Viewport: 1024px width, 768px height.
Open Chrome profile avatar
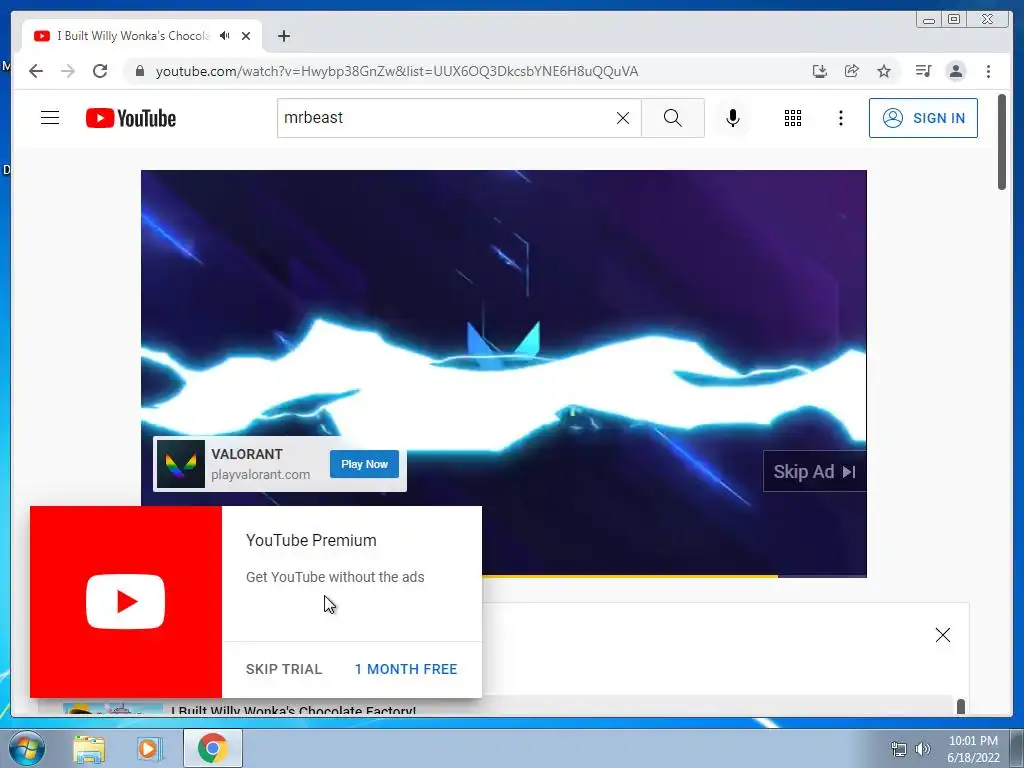click(955, 71)
